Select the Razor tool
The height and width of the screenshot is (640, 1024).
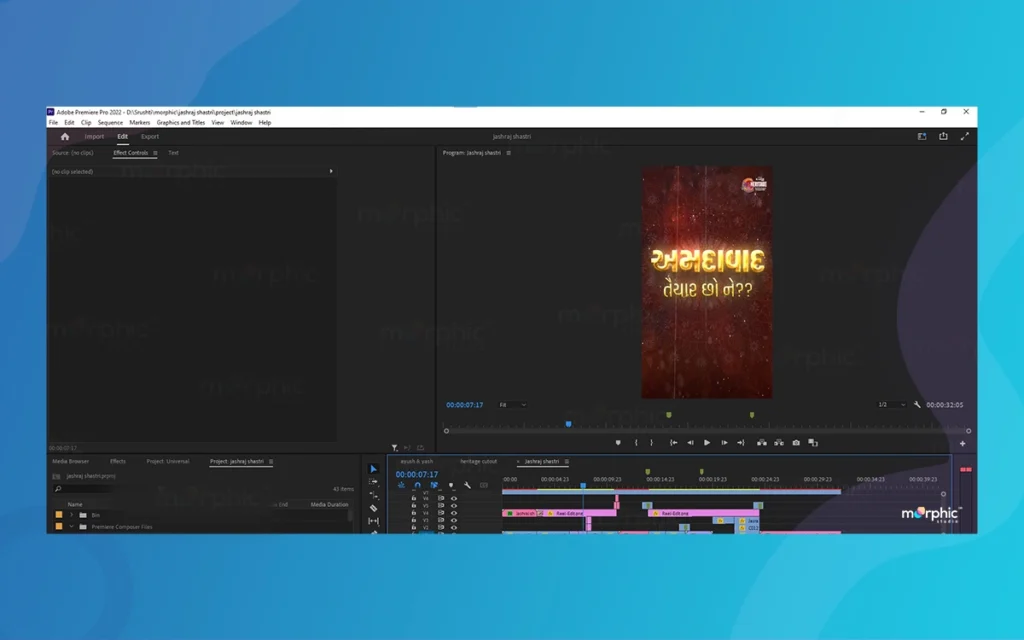click(373, 508)
